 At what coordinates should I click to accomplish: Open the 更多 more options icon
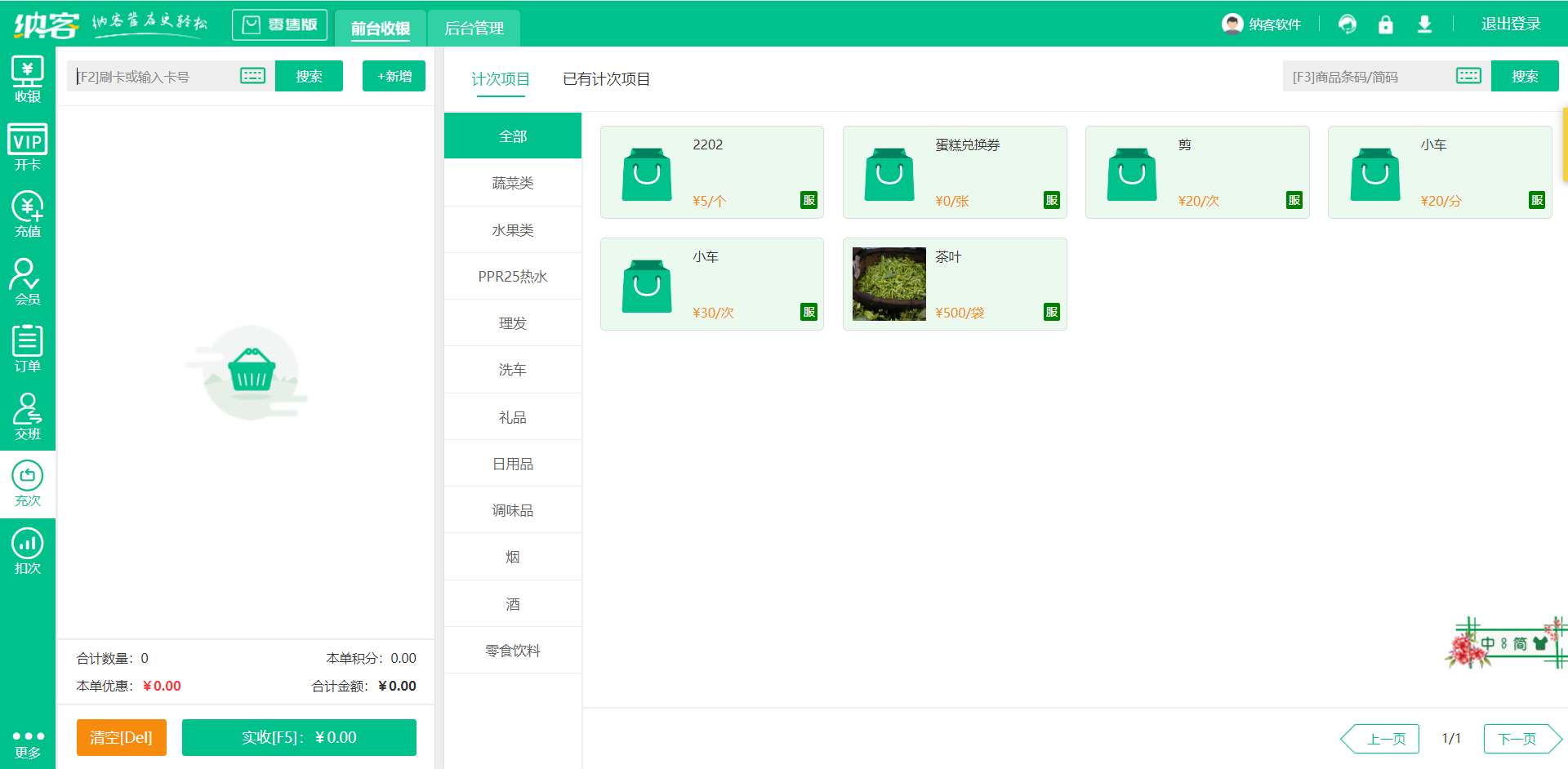[x=27, y=743]
